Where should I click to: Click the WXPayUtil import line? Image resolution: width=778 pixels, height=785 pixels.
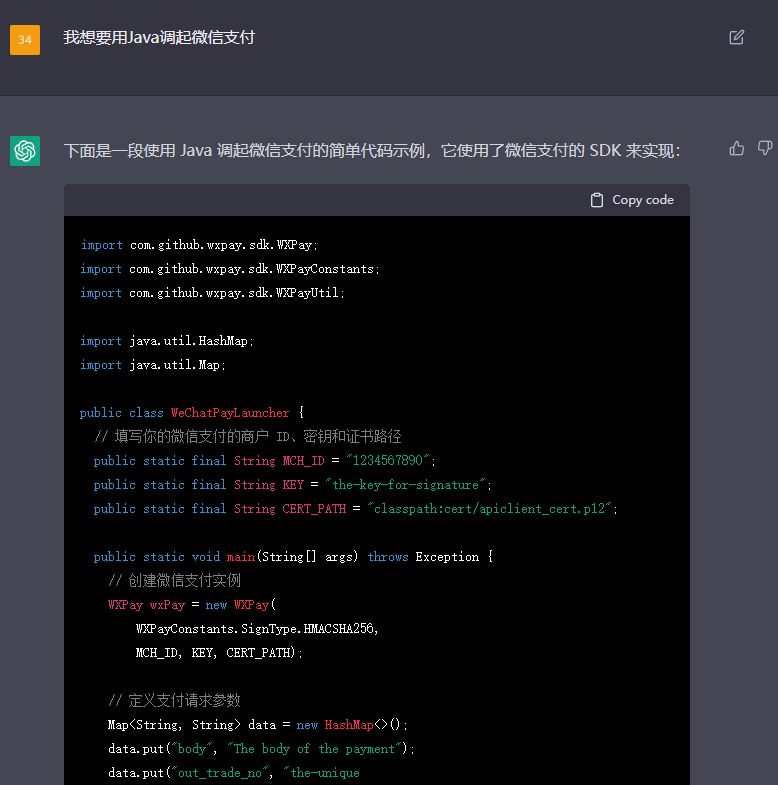coord(212,293)
